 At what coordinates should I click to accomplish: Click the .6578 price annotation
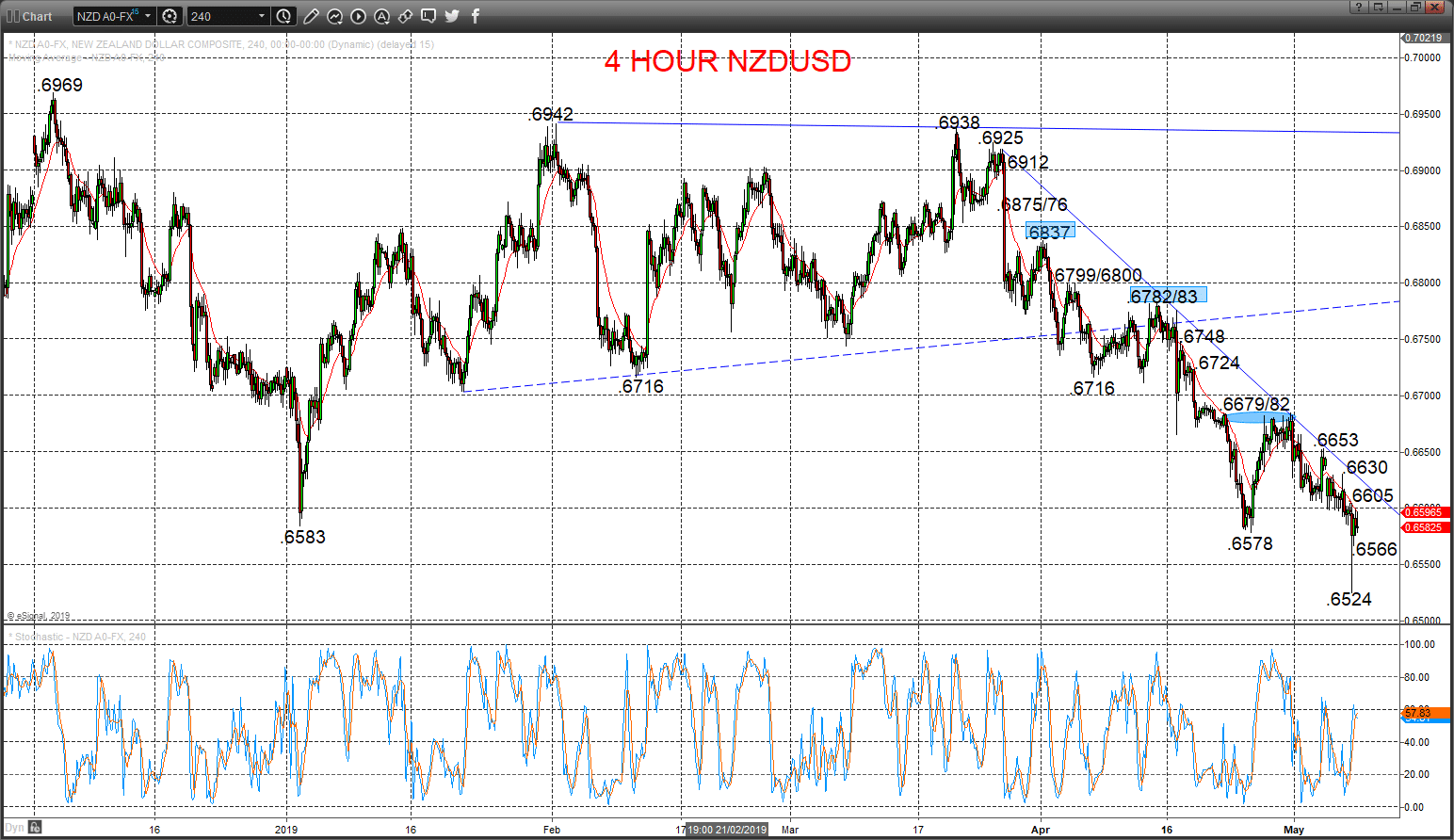1251,544
